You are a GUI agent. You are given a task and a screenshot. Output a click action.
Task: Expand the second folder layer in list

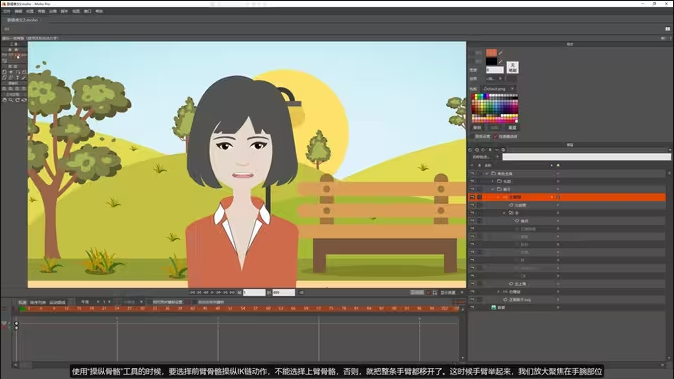click(x=493, y=181)
